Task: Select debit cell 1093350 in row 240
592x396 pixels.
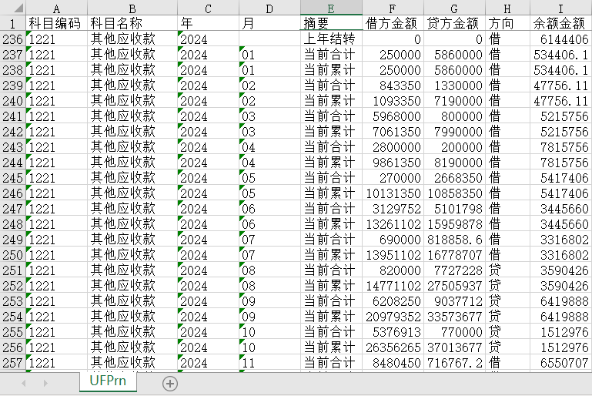Action: (393, 101)
